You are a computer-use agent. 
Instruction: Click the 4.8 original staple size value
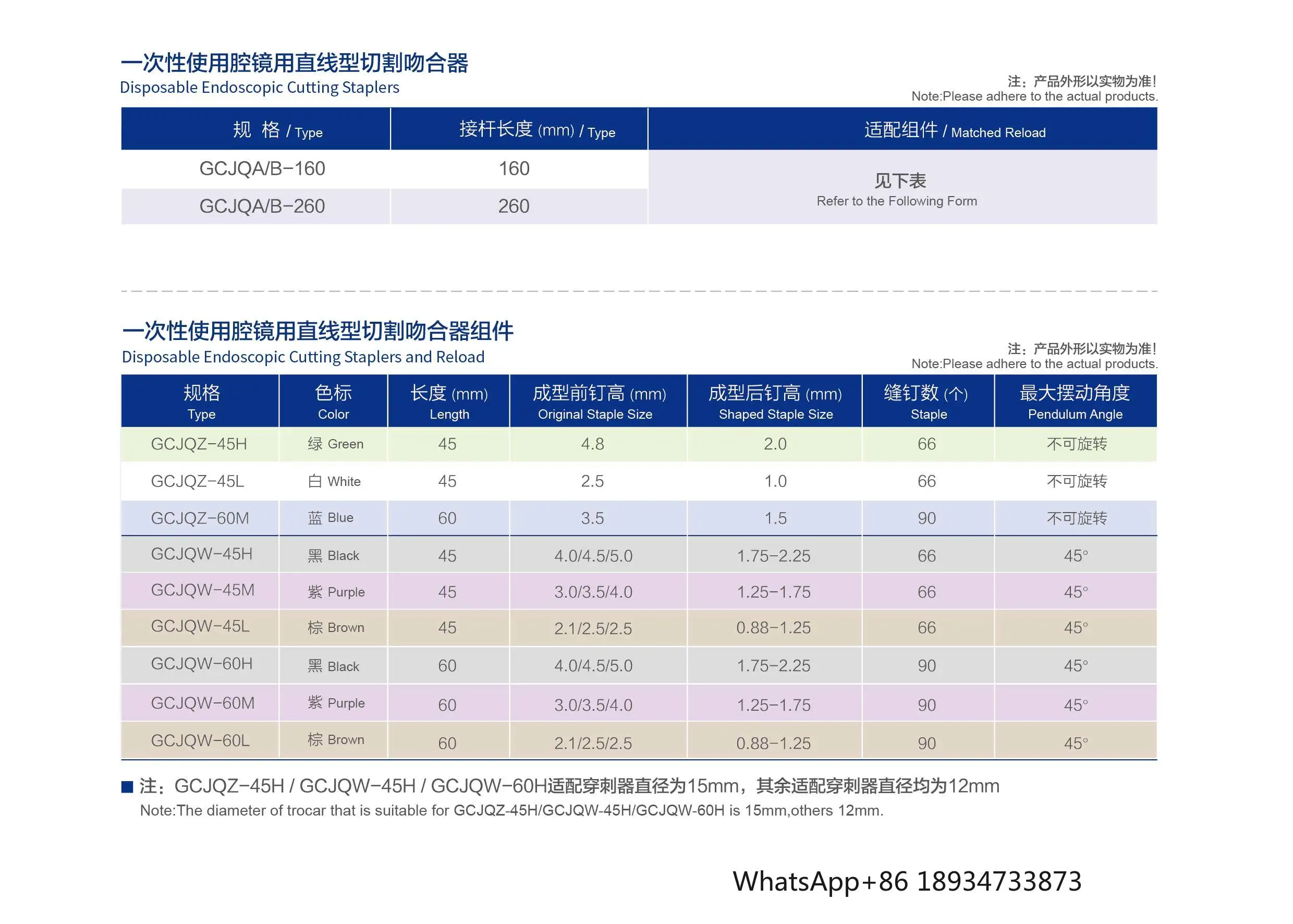pos(592,444)
